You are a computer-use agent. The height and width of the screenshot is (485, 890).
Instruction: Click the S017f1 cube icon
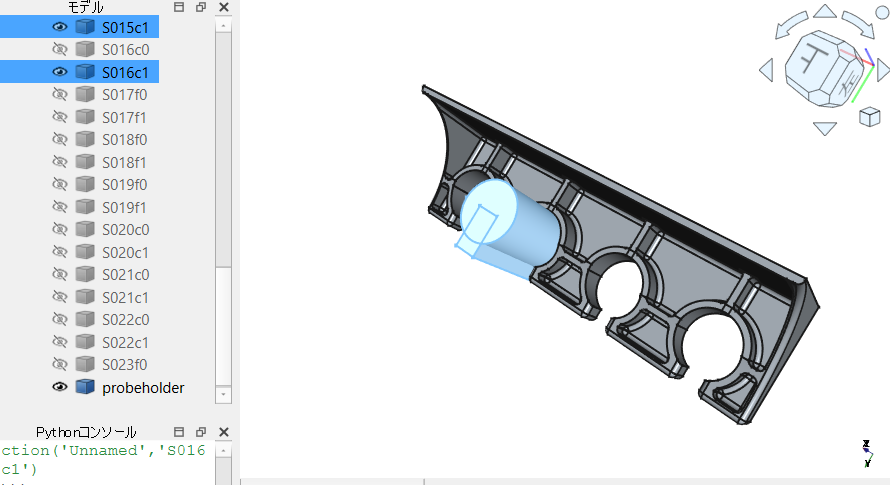point(85,117)
